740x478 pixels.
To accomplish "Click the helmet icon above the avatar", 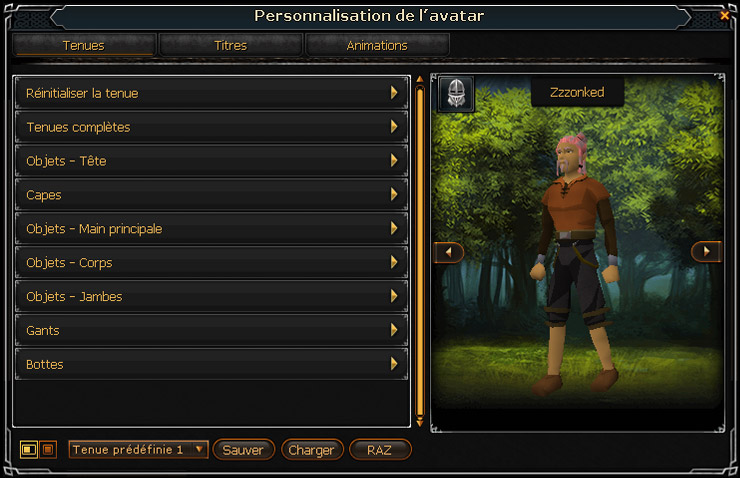I will (x=456, y=93).
